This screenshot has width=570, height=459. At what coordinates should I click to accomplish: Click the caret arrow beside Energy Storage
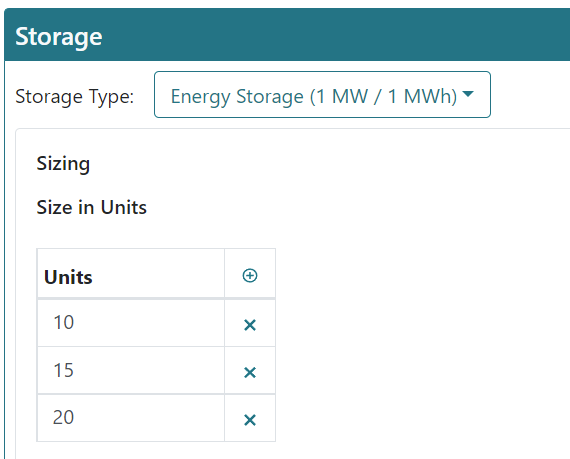[468, 94]
